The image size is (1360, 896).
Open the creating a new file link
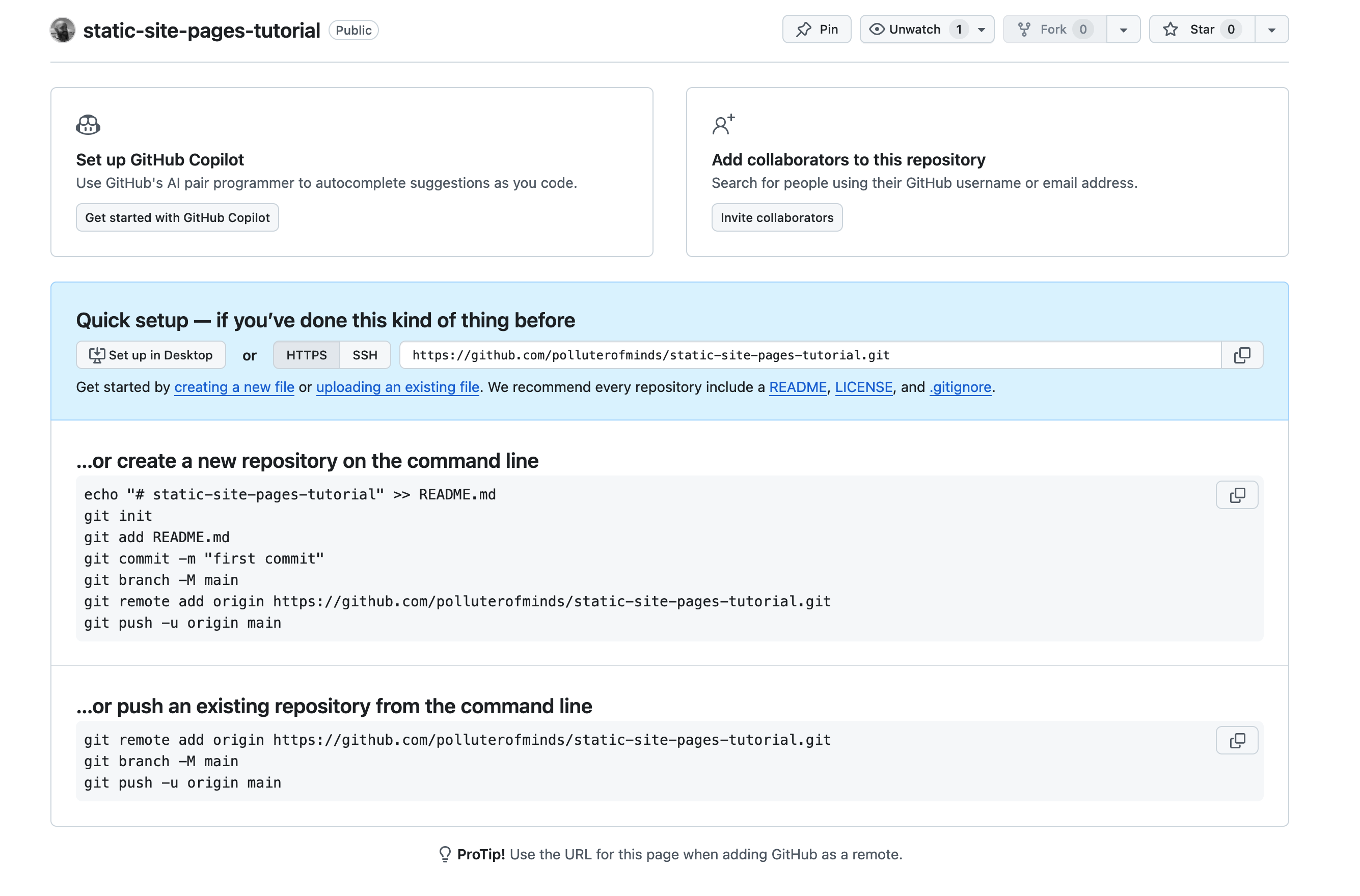point(234,387)
